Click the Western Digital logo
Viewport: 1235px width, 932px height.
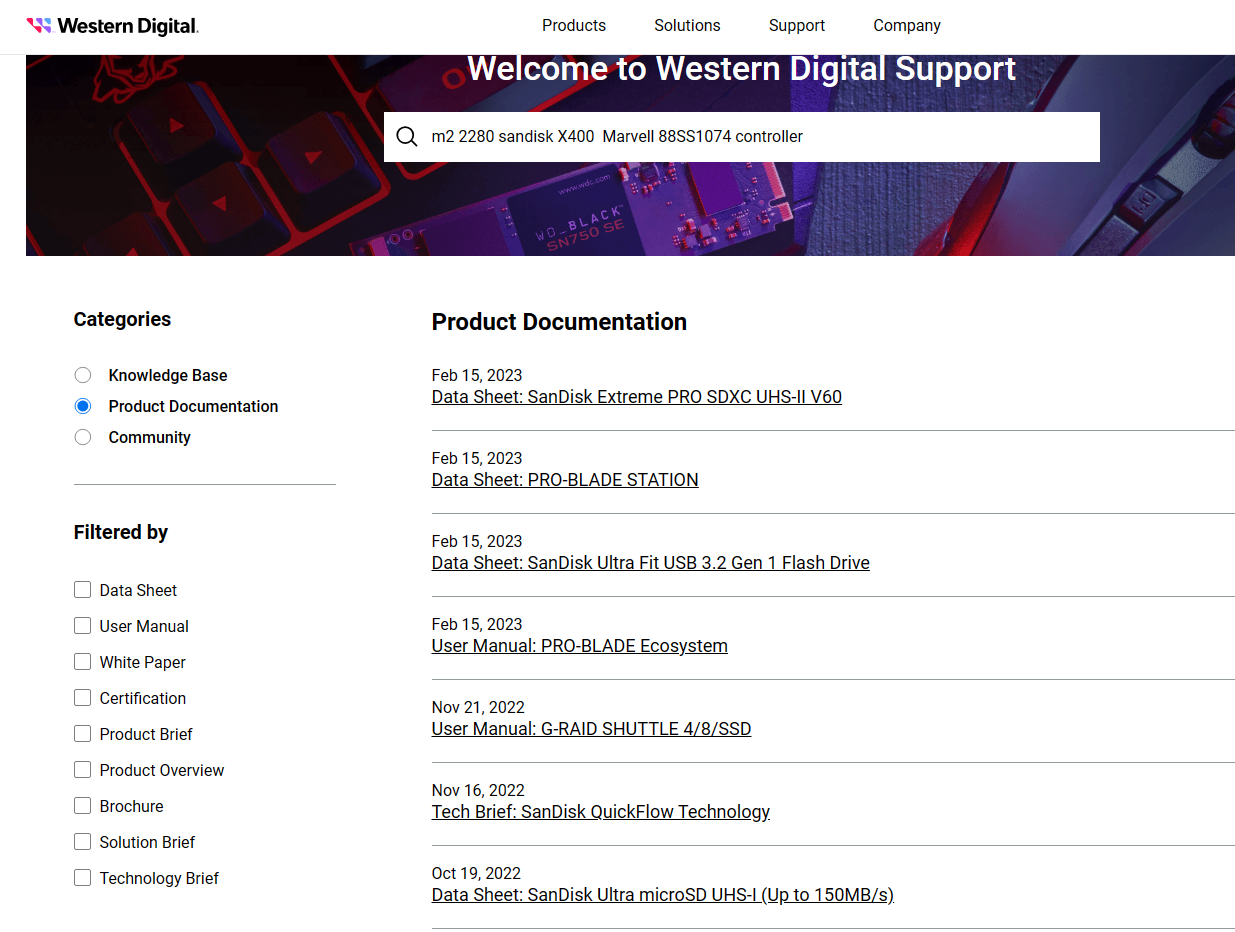pyautogui.click(x=112, y=26)
